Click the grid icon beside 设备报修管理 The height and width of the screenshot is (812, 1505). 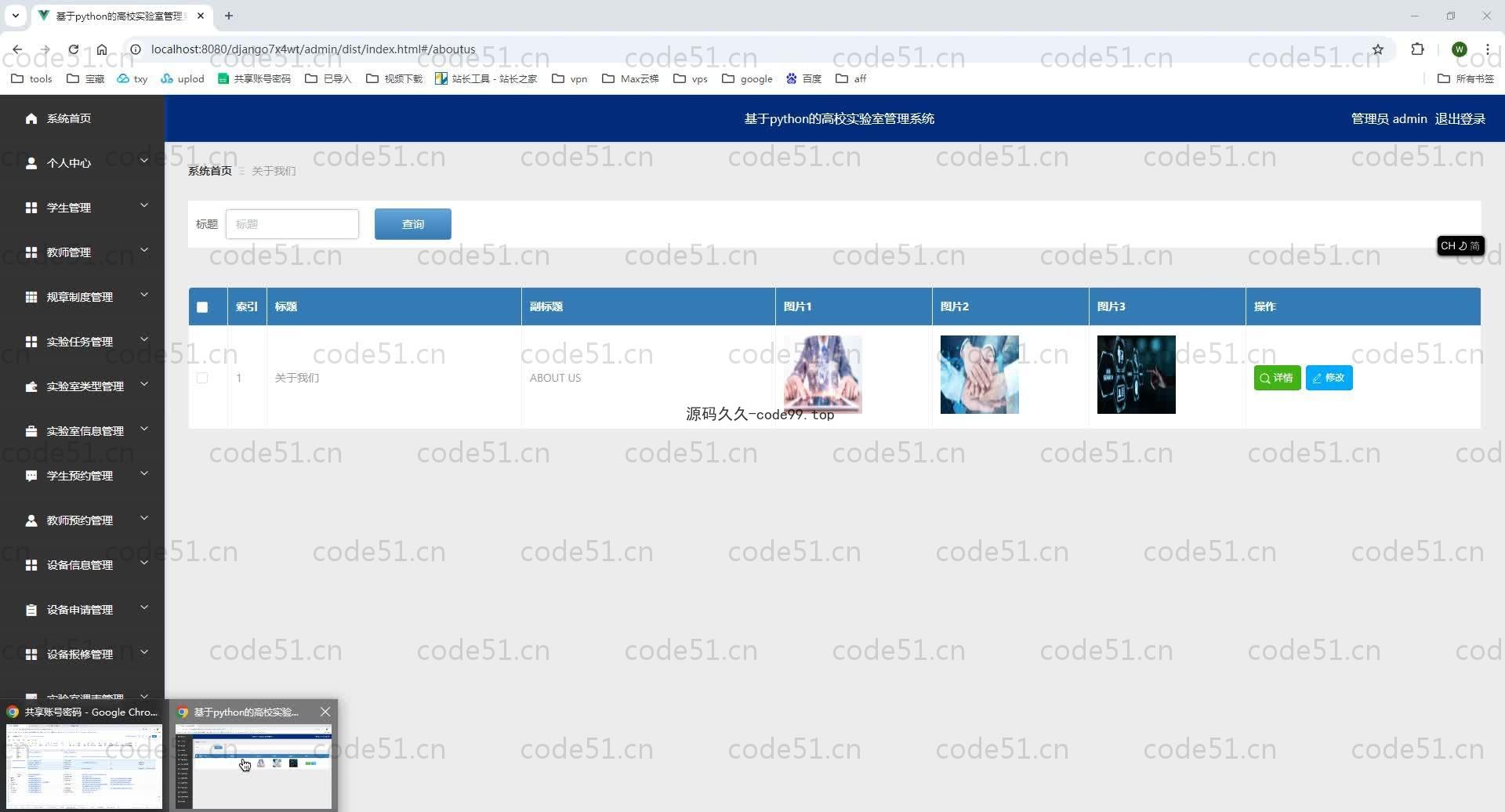click(31, 654)
